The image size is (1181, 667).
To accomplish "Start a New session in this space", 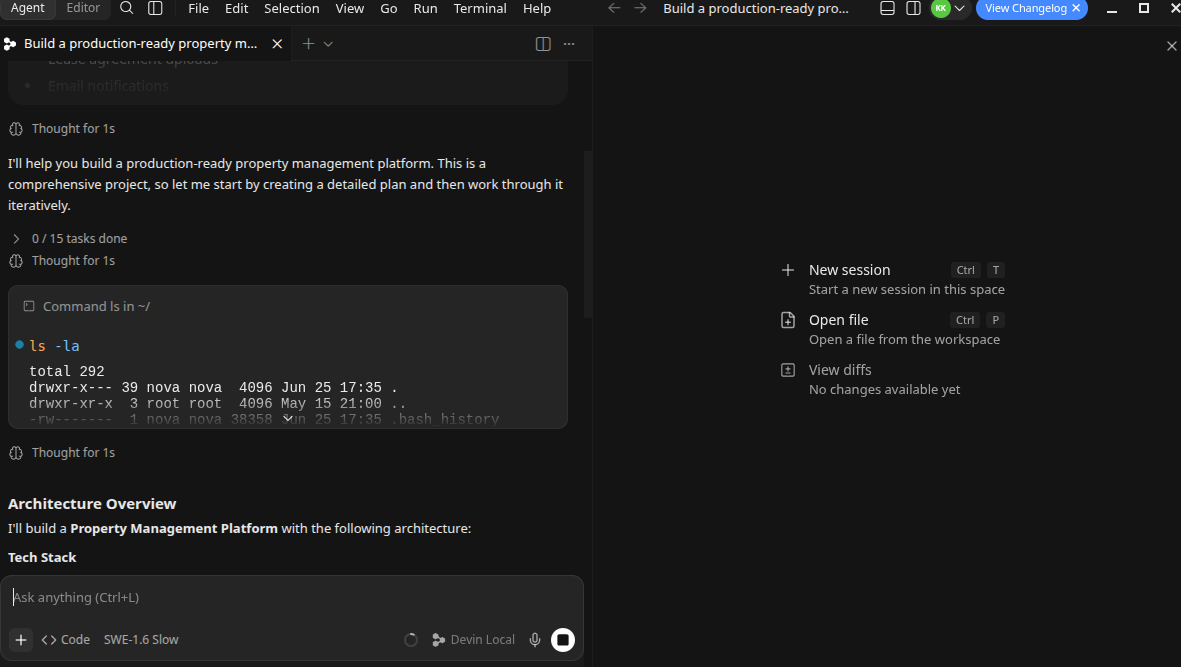I will [x=893, y=279].
